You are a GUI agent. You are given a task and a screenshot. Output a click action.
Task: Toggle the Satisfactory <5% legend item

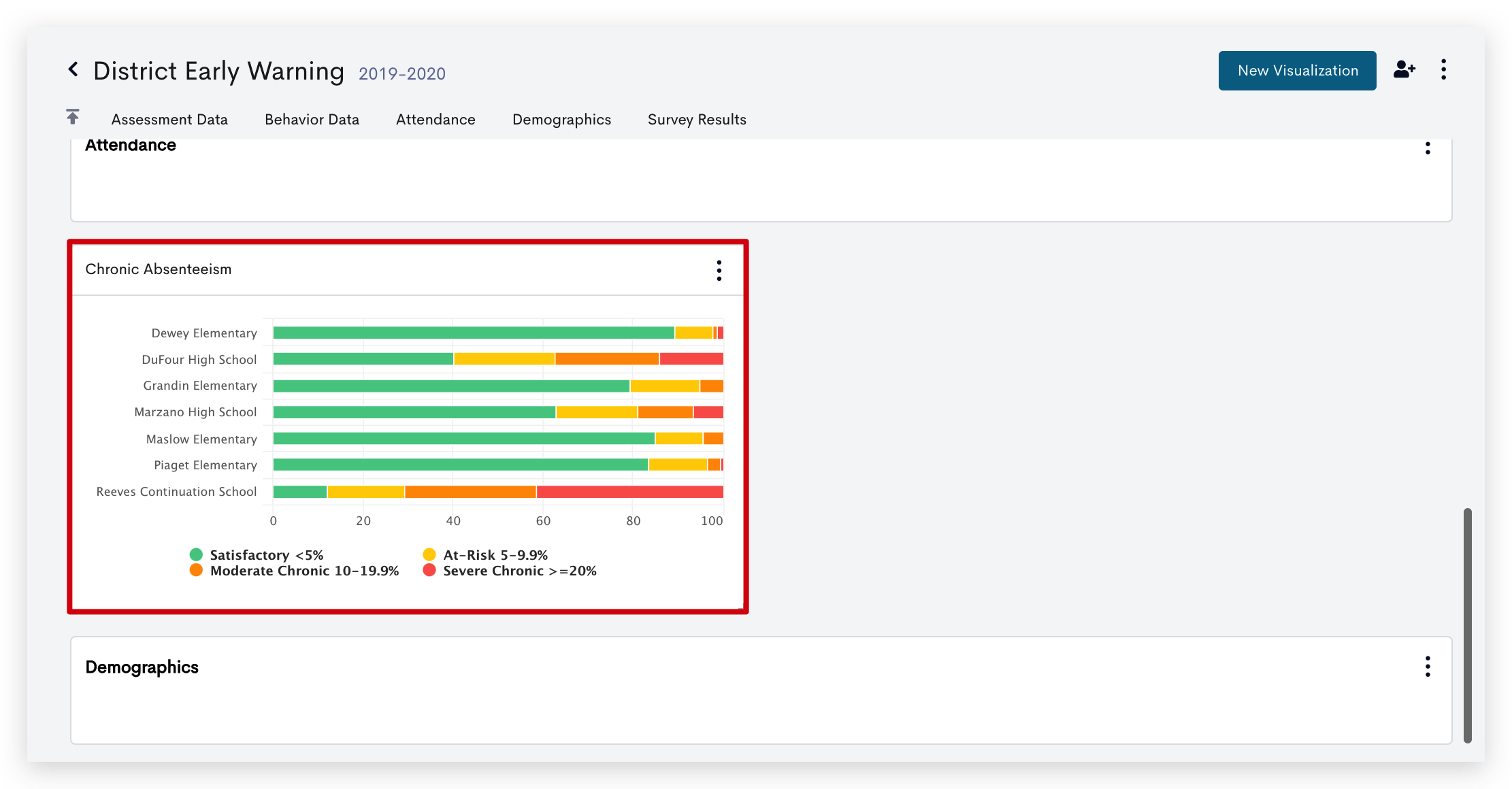pos(257,555)
